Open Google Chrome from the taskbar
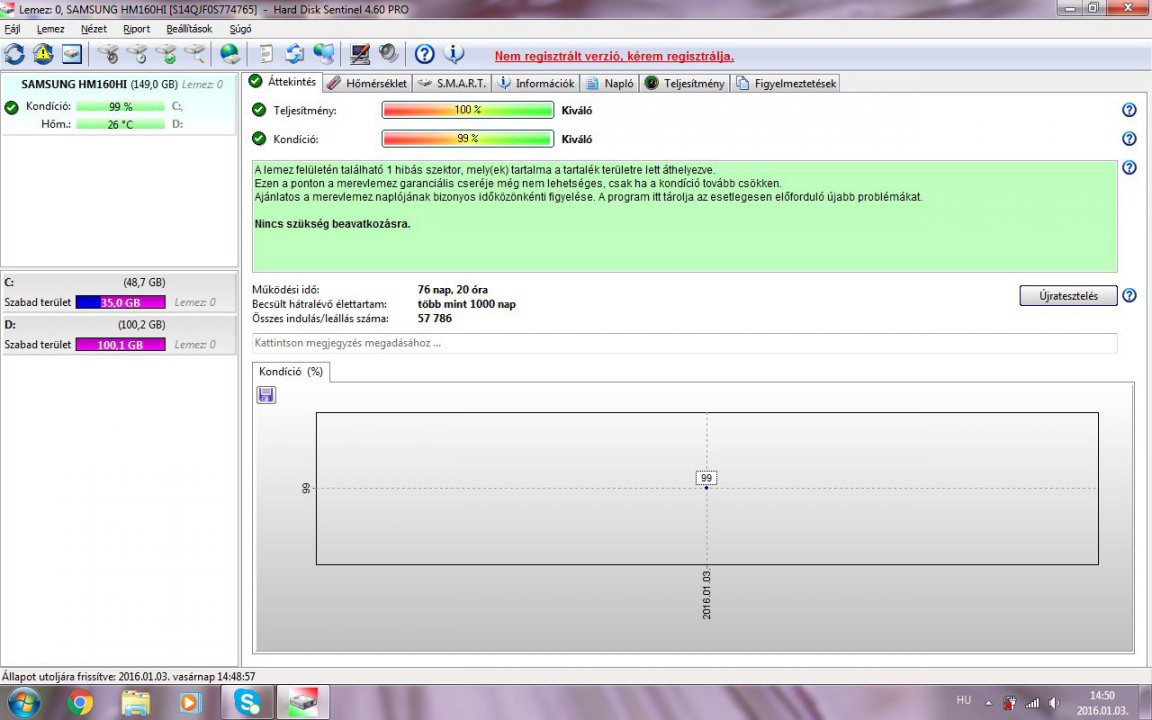The height and width of the screenshot is (720, 1152). pos(80,703)
